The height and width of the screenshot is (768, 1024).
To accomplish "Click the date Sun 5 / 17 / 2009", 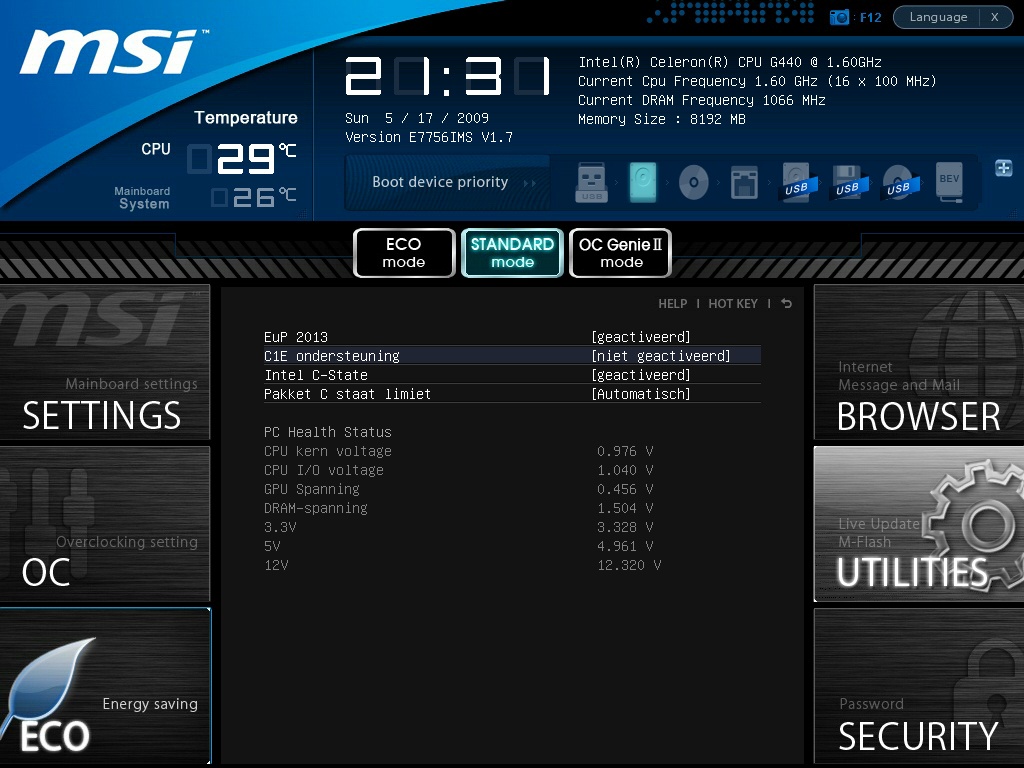I will 417,118.
